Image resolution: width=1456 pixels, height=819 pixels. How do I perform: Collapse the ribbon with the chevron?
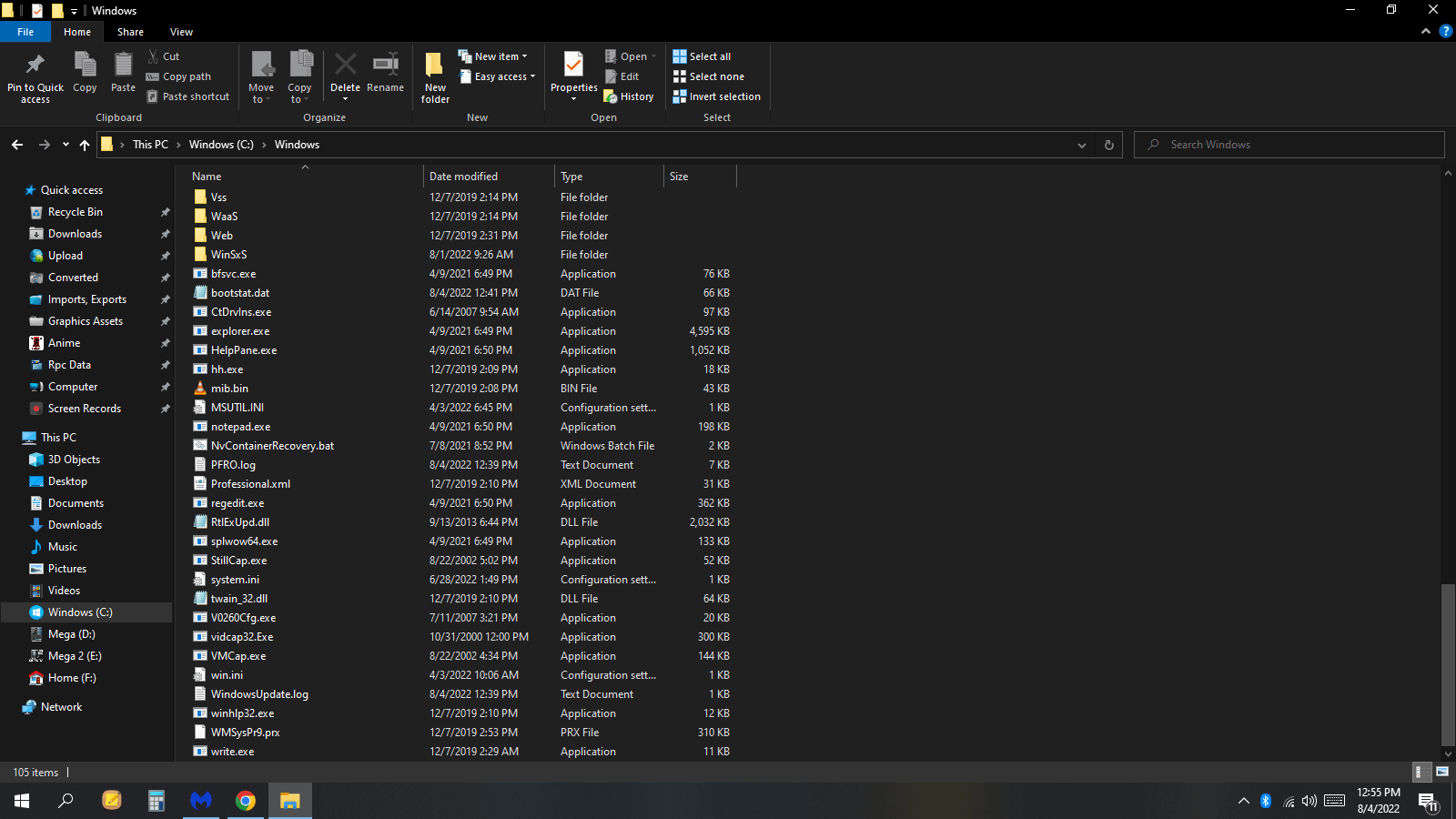click(1426, 32)
